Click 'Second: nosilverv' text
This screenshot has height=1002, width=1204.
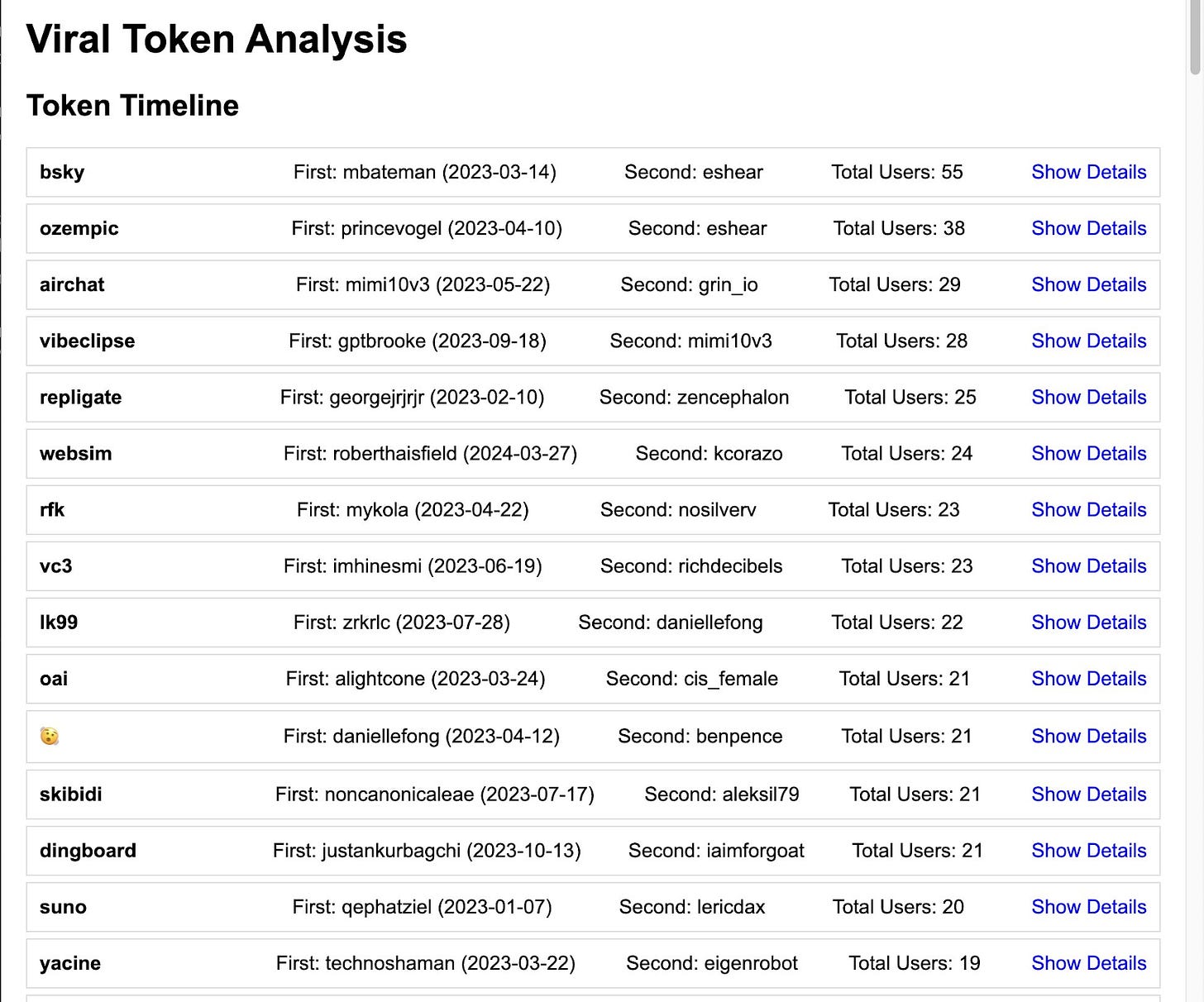pyautogui.click(x=678, y=509)
